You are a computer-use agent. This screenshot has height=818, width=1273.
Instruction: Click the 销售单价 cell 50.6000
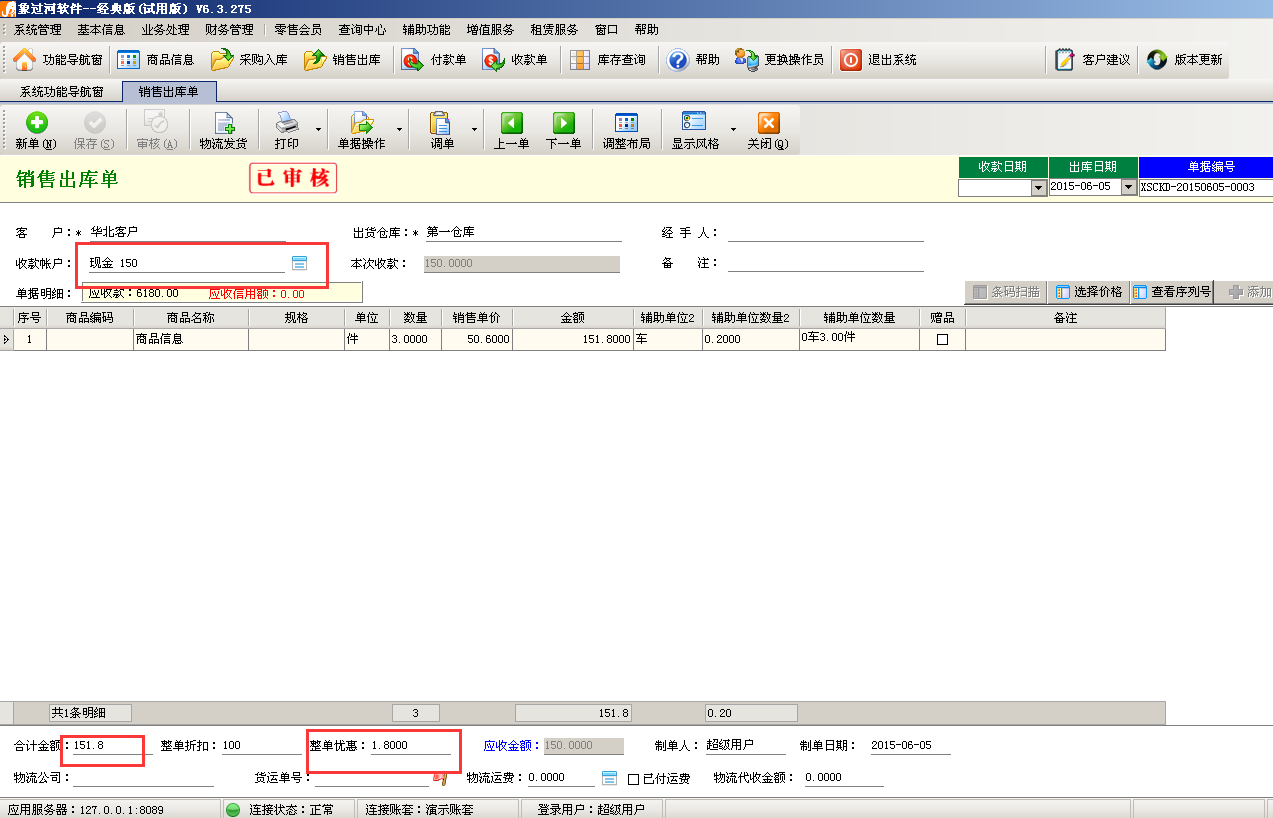pyautogui.click(x=476, y=339)
